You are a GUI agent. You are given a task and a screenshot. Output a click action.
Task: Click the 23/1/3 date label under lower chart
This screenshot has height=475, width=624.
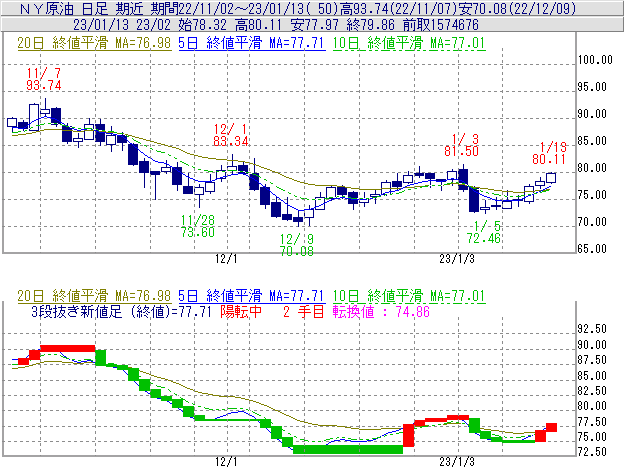point(457,462)
